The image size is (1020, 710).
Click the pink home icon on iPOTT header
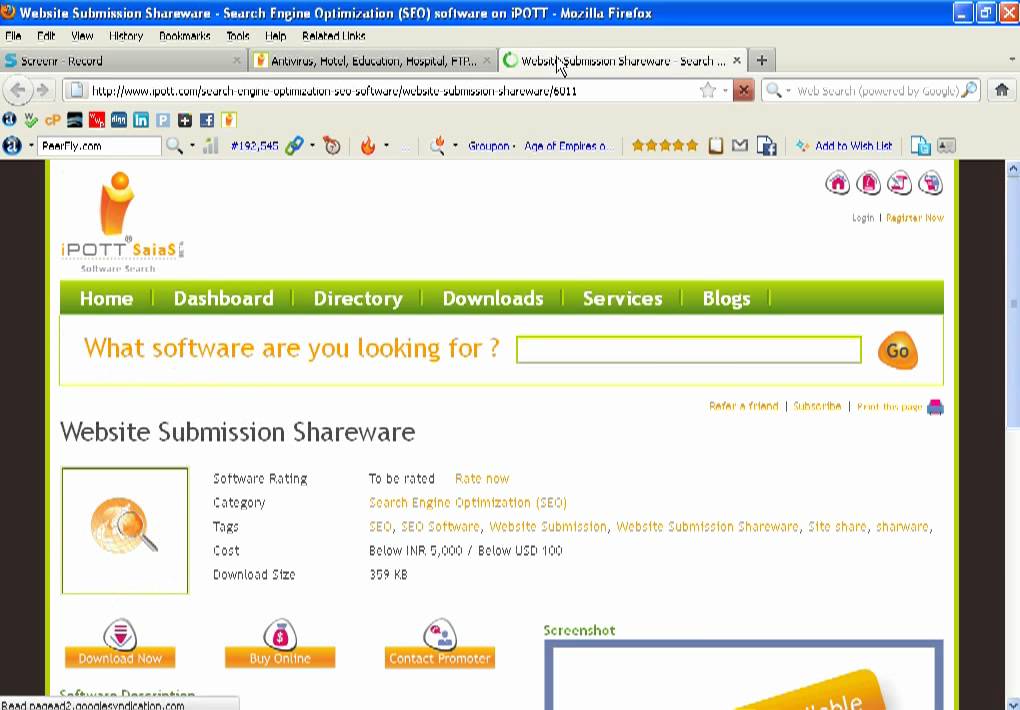coord(837,184)
